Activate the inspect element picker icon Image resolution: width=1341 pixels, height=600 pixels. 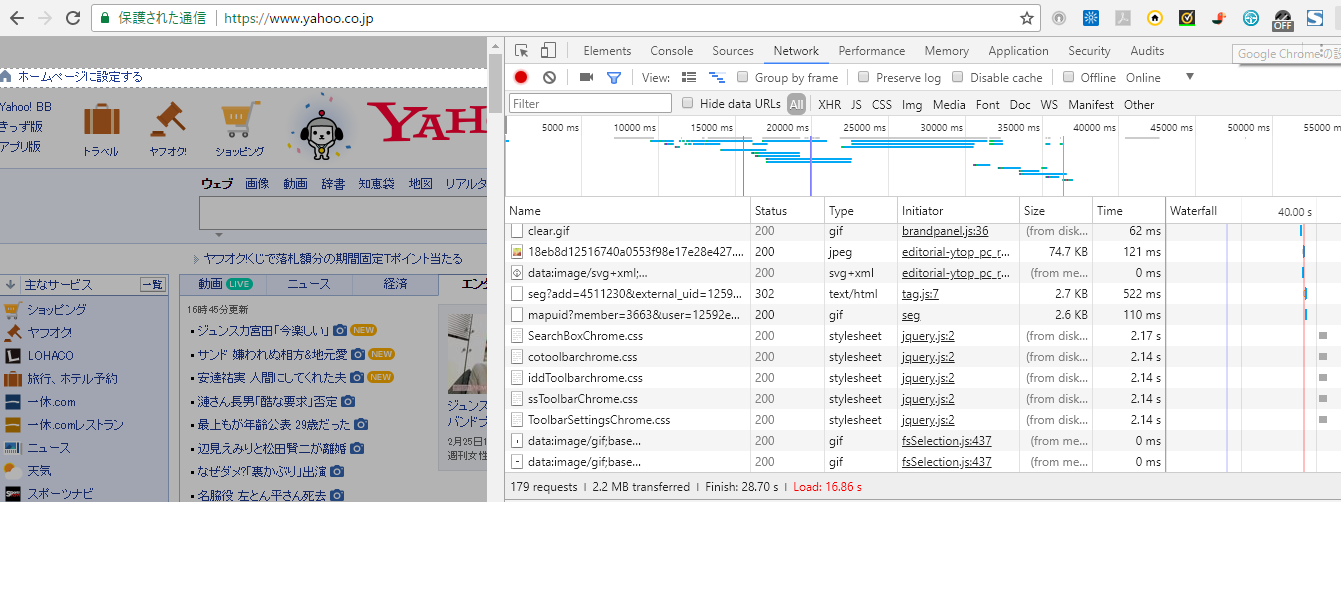point(522,51)
